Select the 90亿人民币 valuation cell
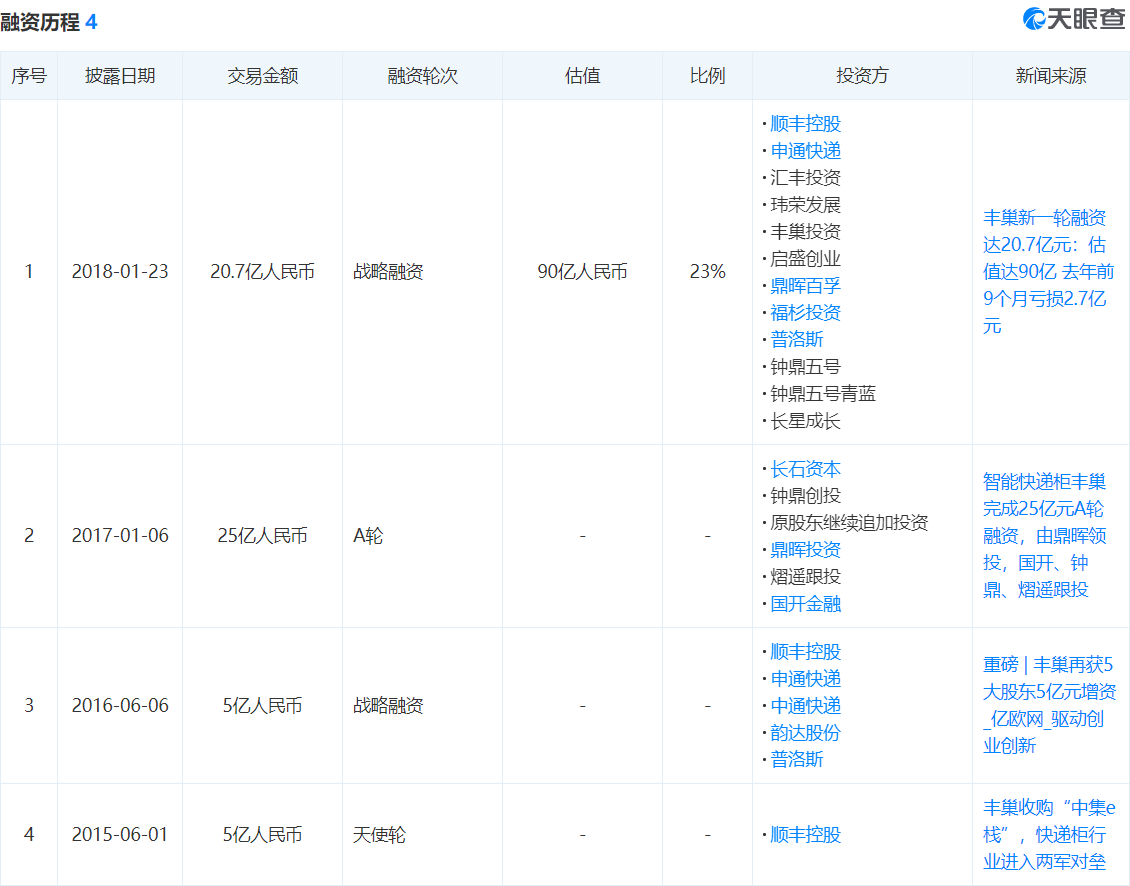Image resolution: width=1130 pixels, height=886 pixels. point(582,272)
